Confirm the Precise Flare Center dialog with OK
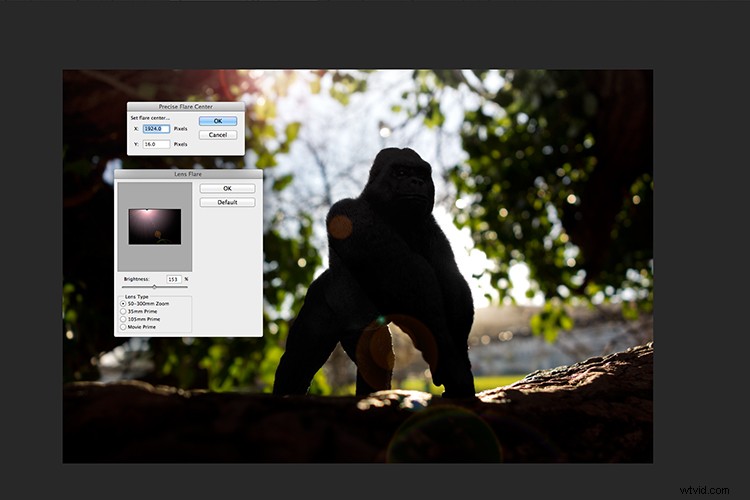Viewport: 750px width, 500px height. [218, 121]
